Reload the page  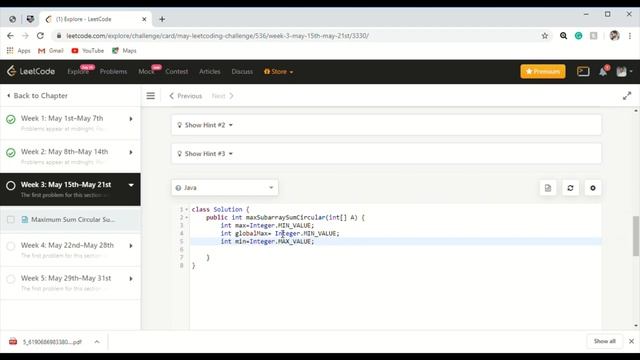click(40, 36)
